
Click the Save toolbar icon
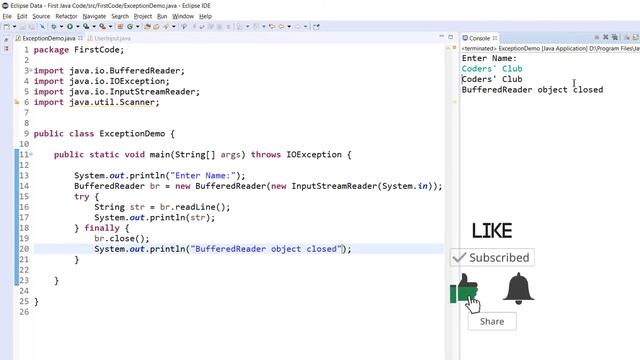coord(22,27)
